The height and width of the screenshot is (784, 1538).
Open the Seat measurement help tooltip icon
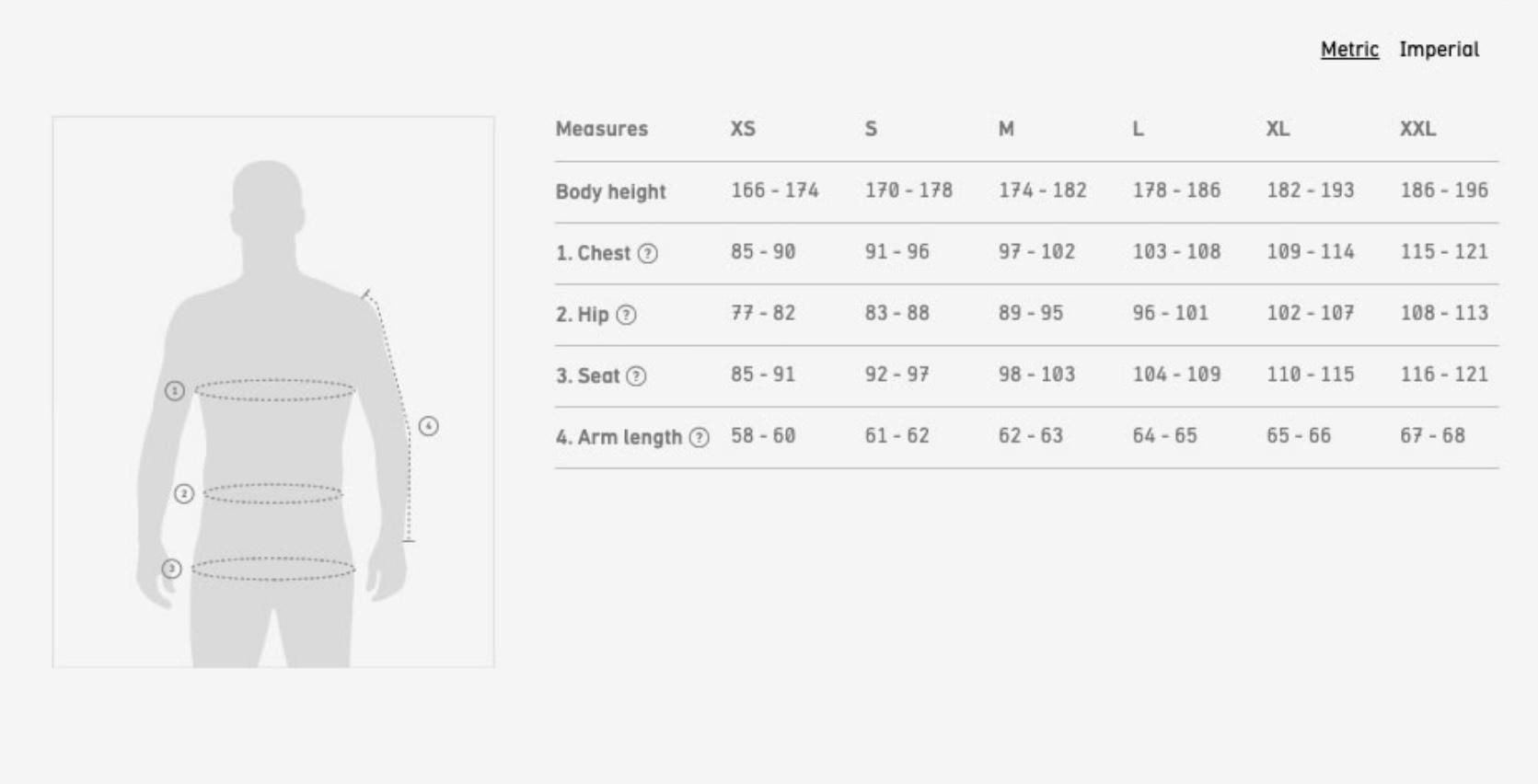pyautogui.click(x=636, y=376)
